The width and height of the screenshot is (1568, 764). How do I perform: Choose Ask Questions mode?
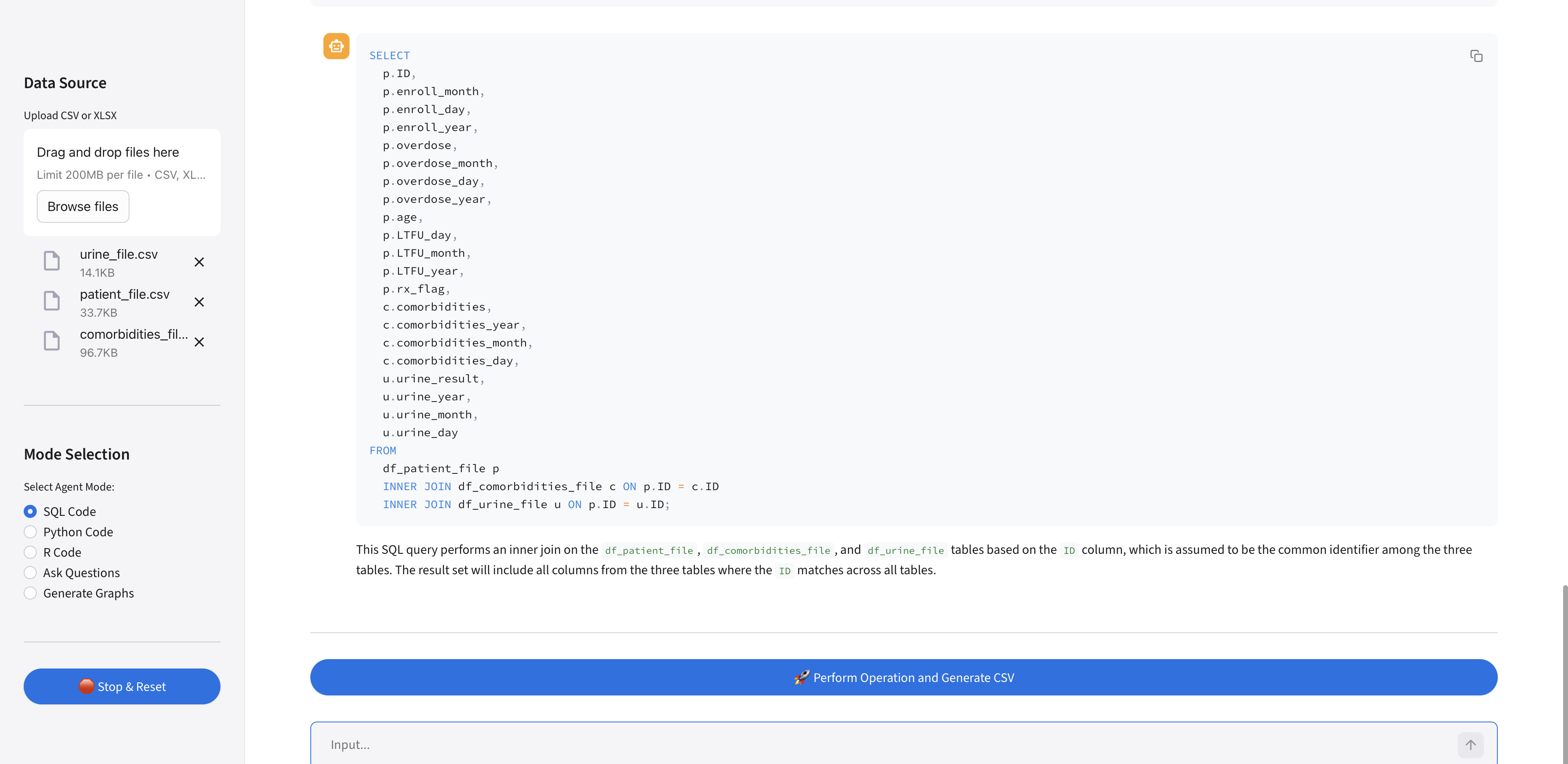coord(31,573)
